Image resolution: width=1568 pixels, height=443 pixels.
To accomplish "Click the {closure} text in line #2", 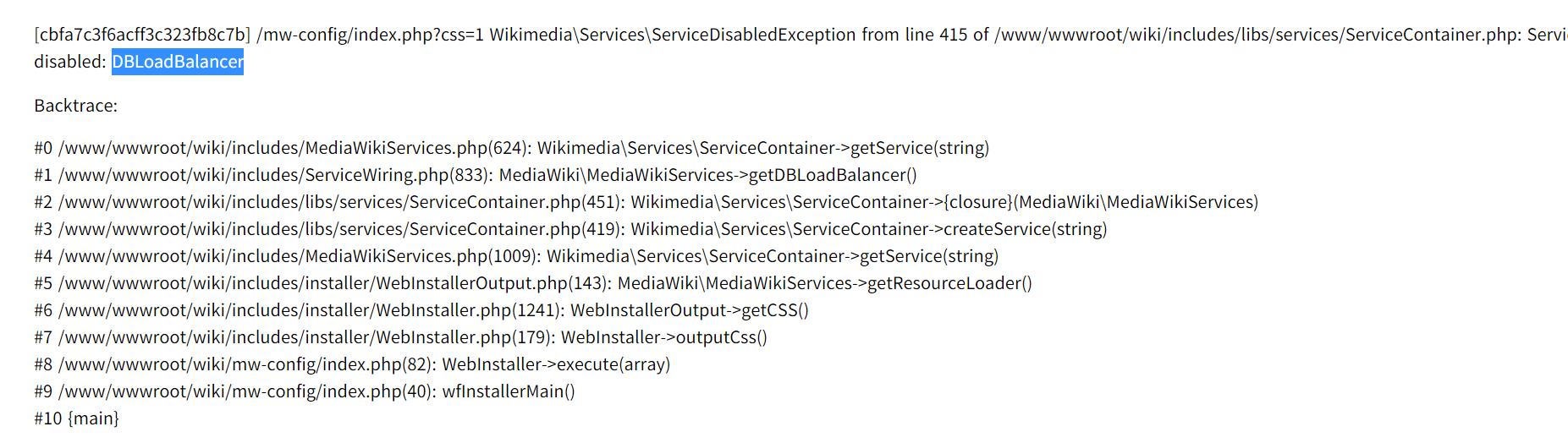I will click(x=979, y=202).
